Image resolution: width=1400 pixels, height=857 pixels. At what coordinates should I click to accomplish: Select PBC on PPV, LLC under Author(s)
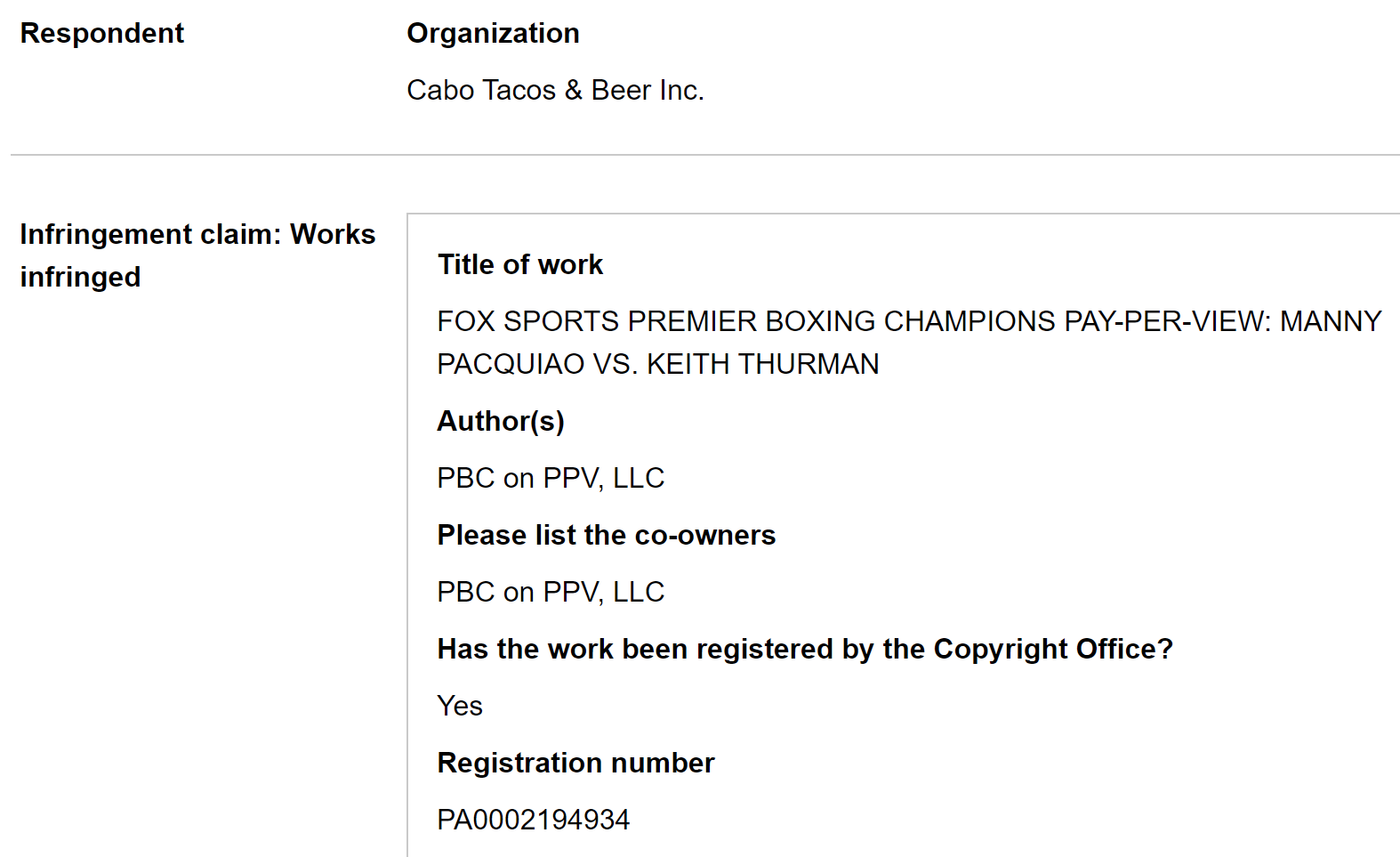click(x=551, y=478)
